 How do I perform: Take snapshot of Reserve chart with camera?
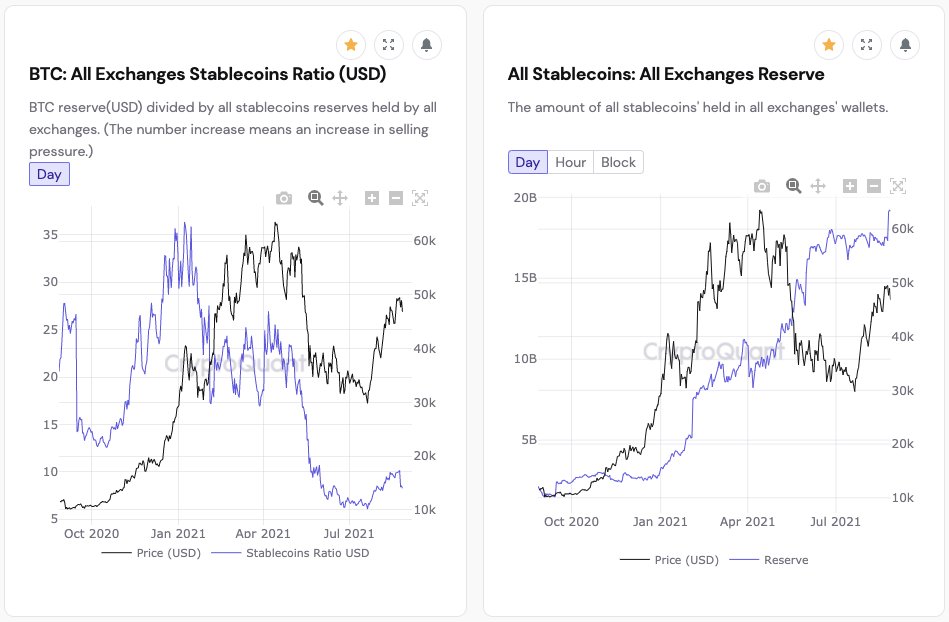[x=762, y=186]
